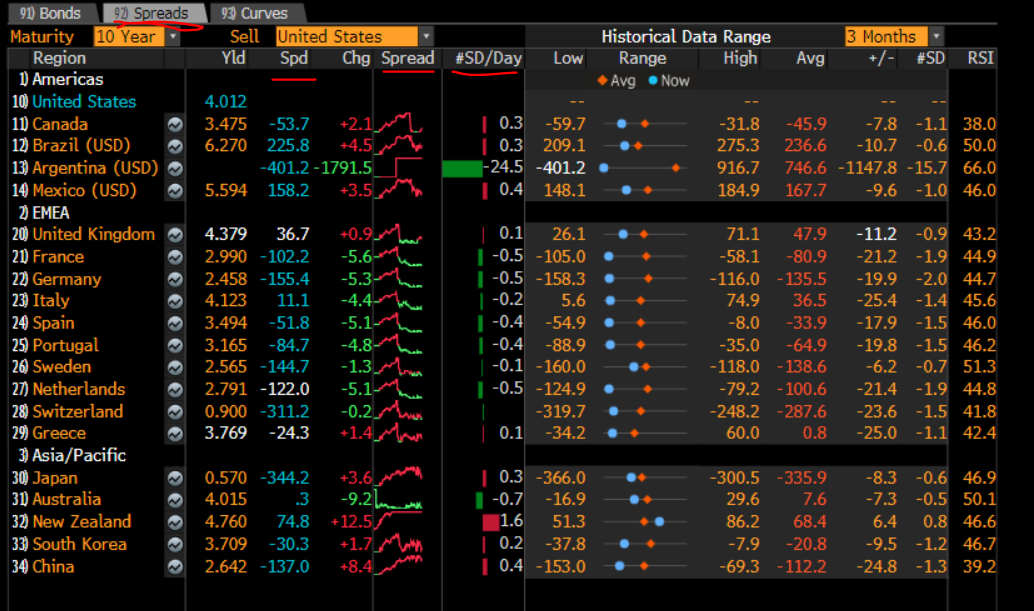1034x611 pixels.
Task: Click the Brazil spread value 225.8
Action: [288, 146]
